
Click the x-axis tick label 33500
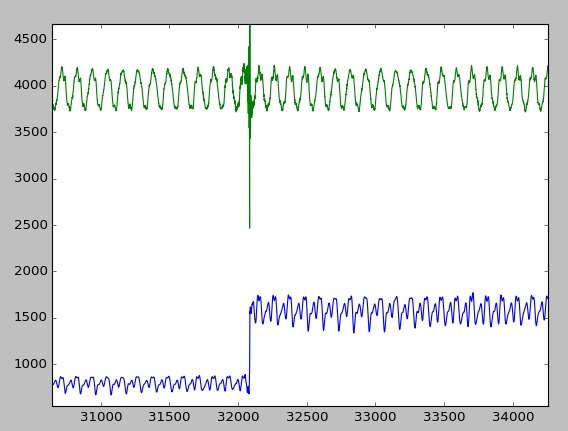coord(444,417)
